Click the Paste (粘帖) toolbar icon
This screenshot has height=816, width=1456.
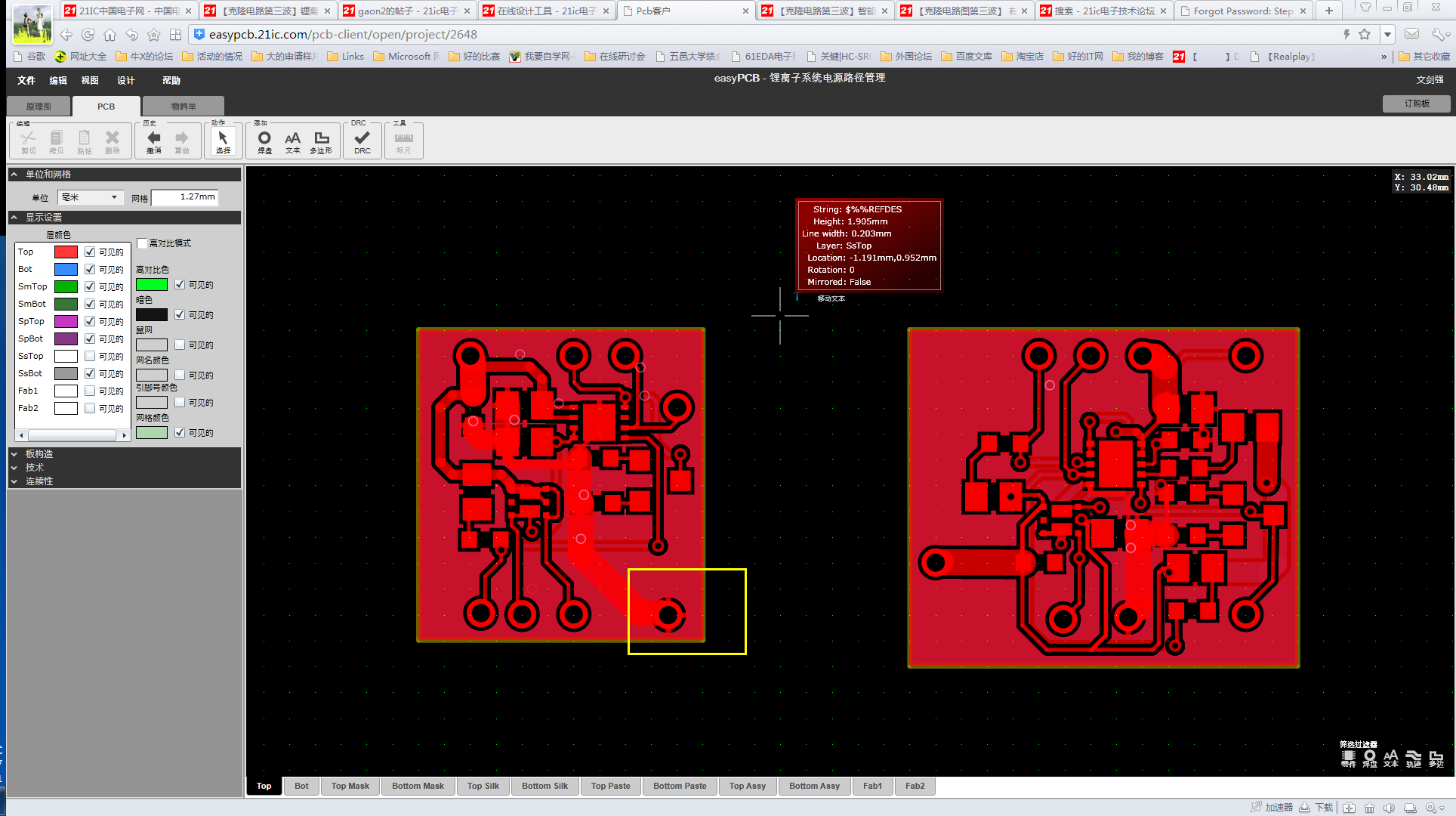coord(85,141)
